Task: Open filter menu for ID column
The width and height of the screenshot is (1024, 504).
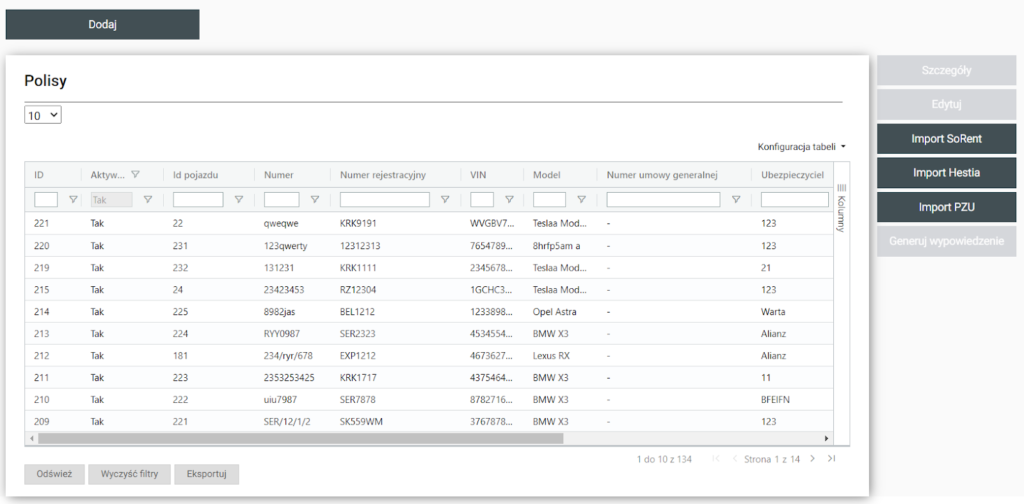Action: click(73, 200)
